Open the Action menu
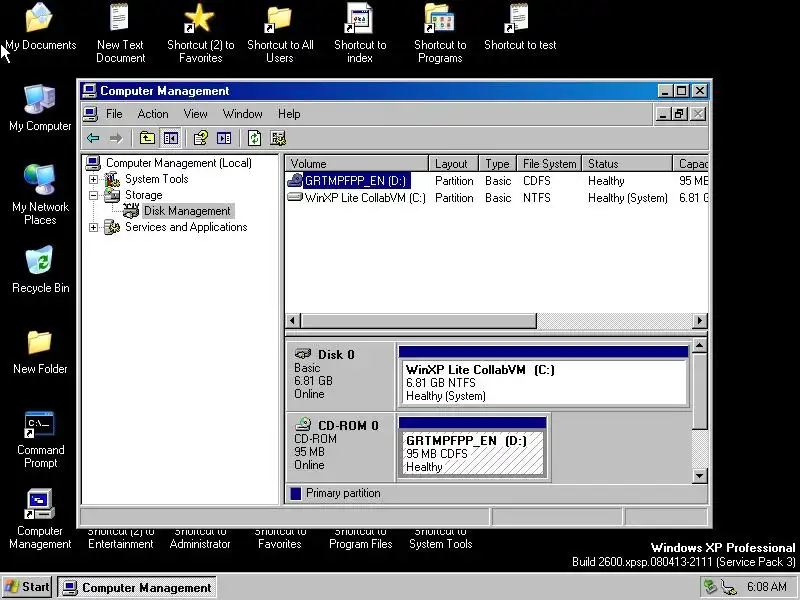This screenshot has width=800, height=600. pos(153,114)
